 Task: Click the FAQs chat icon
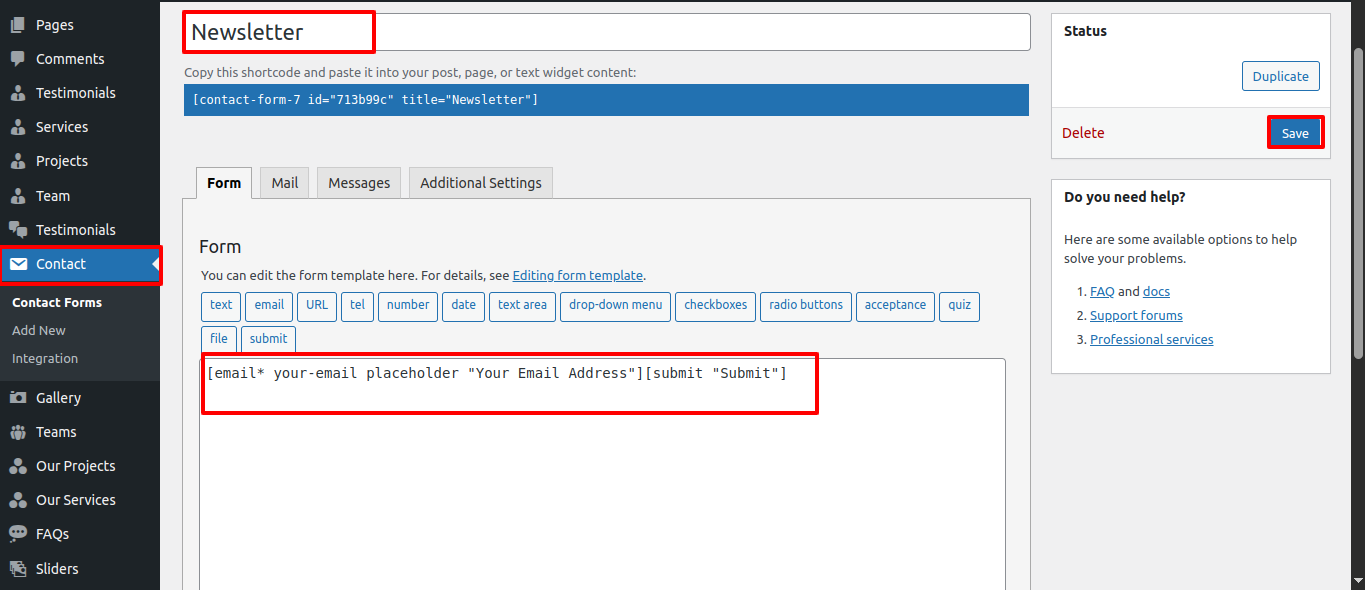[x=18, y=534]
